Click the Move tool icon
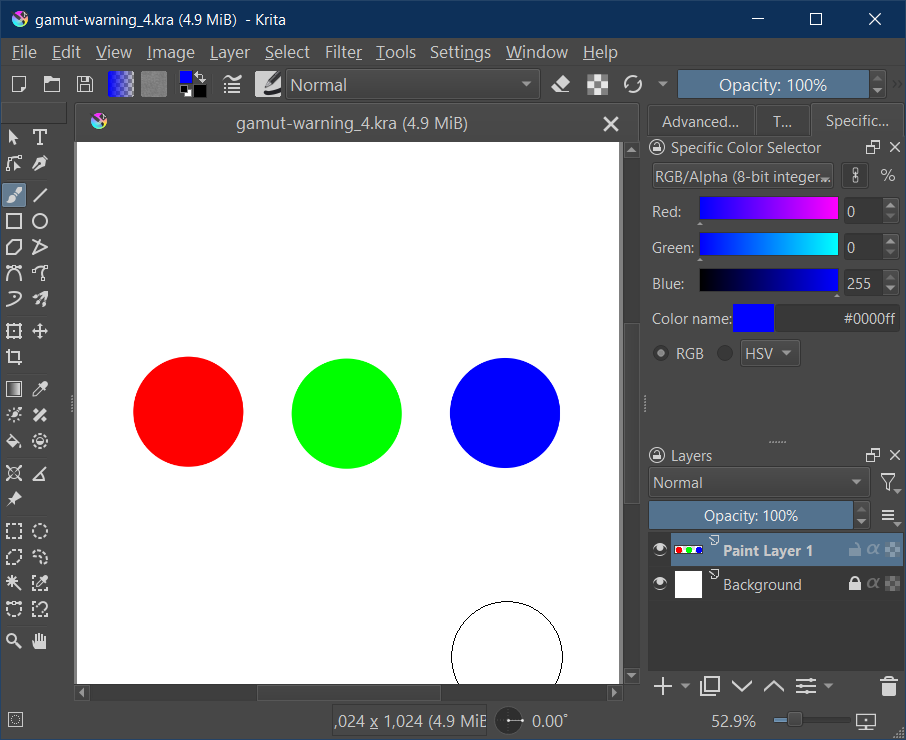Screen dimensions: 906x740 pos(40,331)
